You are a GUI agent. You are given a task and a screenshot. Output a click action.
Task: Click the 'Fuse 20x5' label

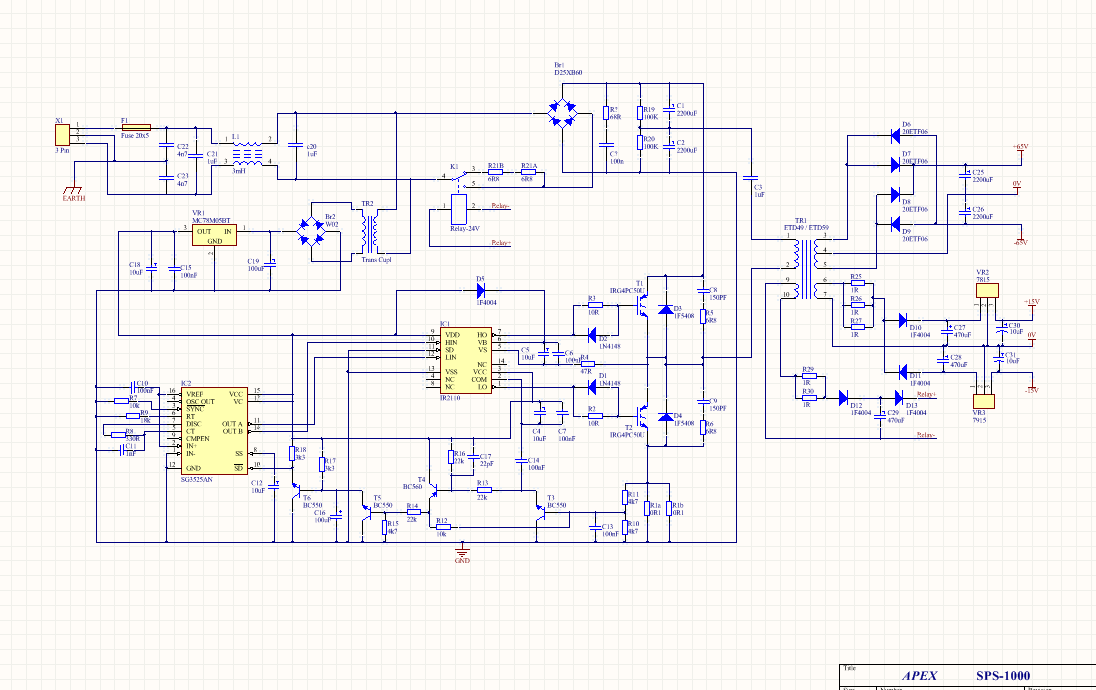click(135, 136)
